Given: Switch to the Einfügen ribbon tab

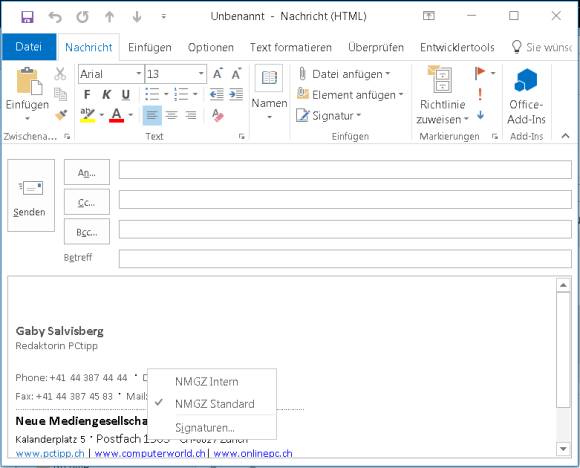Looking at the screenshot, I should tap(150, 47).
